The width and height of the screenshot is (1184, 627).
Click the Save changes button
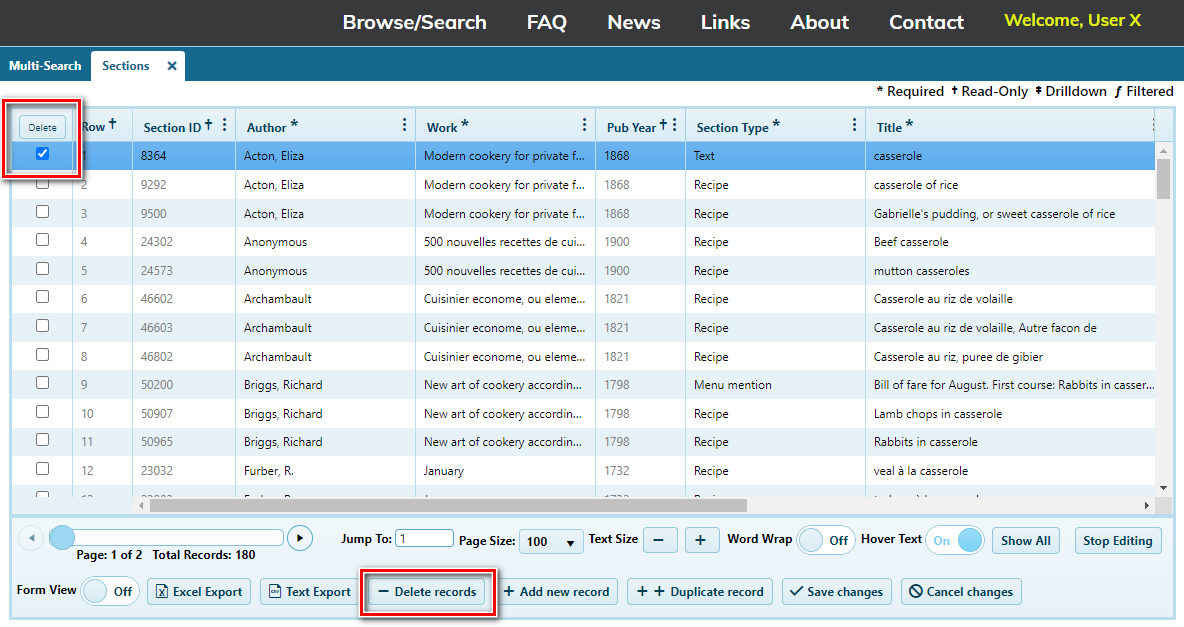coord(836,592)
